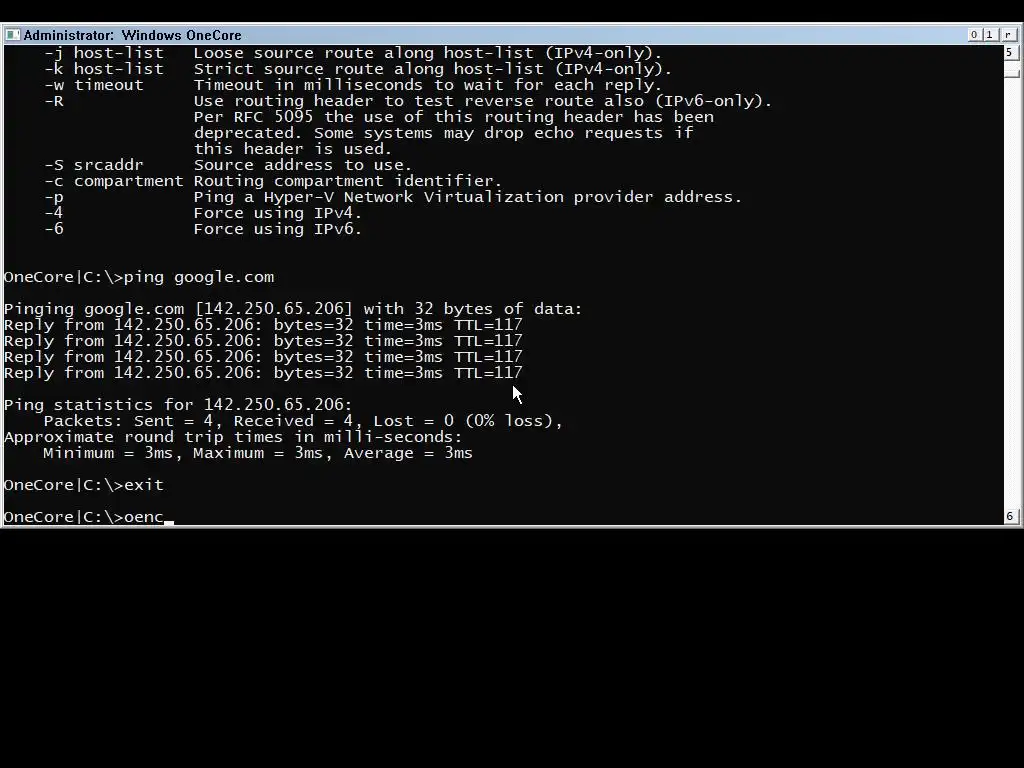Click the 'Minimum = 3ms' summary line

pos(258,453)
